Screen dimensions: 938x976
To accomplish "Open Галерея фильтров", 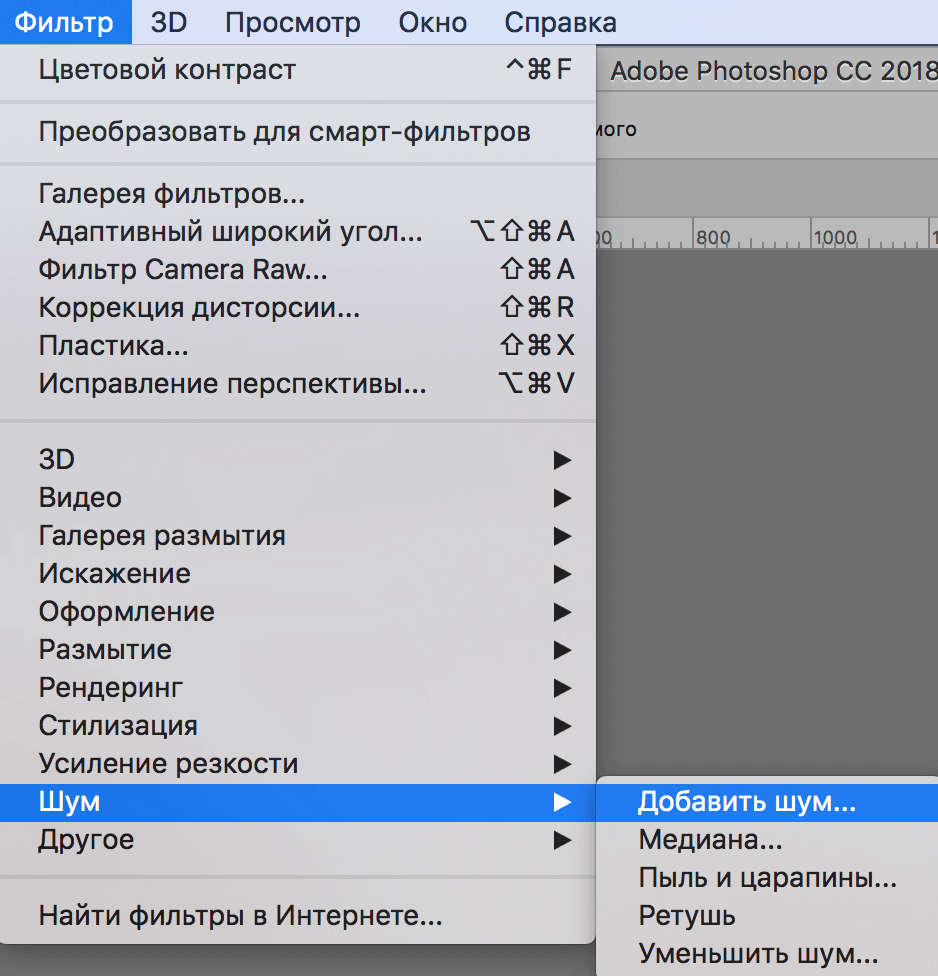I will [x=174, y=193].
